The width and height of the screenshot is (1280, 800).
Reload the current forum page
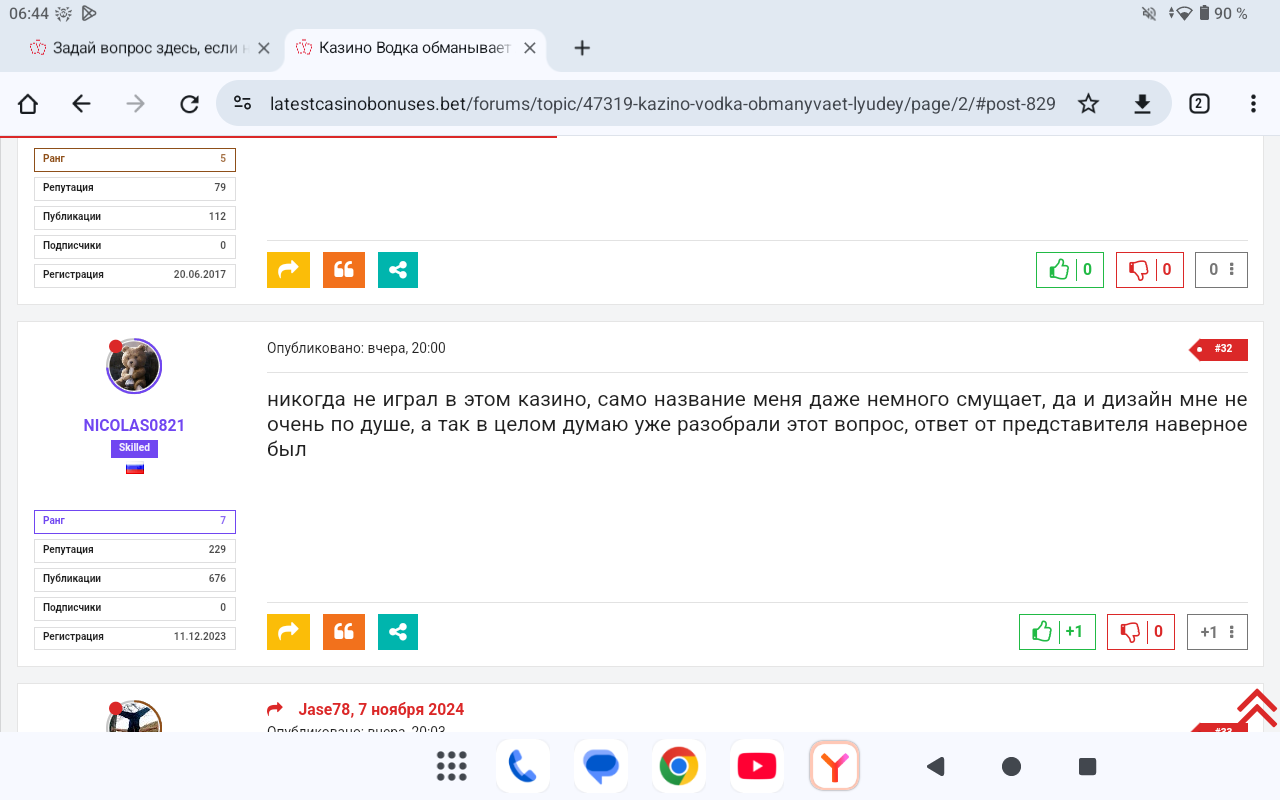(x=189, y=104)
